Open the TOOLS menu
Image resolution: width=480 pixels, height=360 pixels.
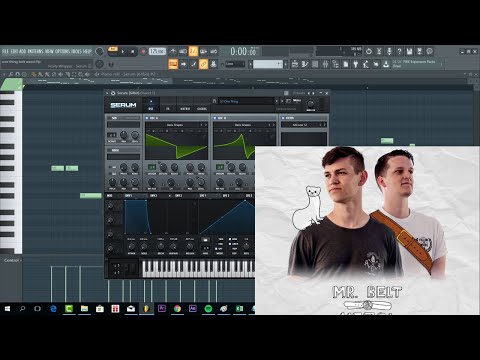coord(76,51)
